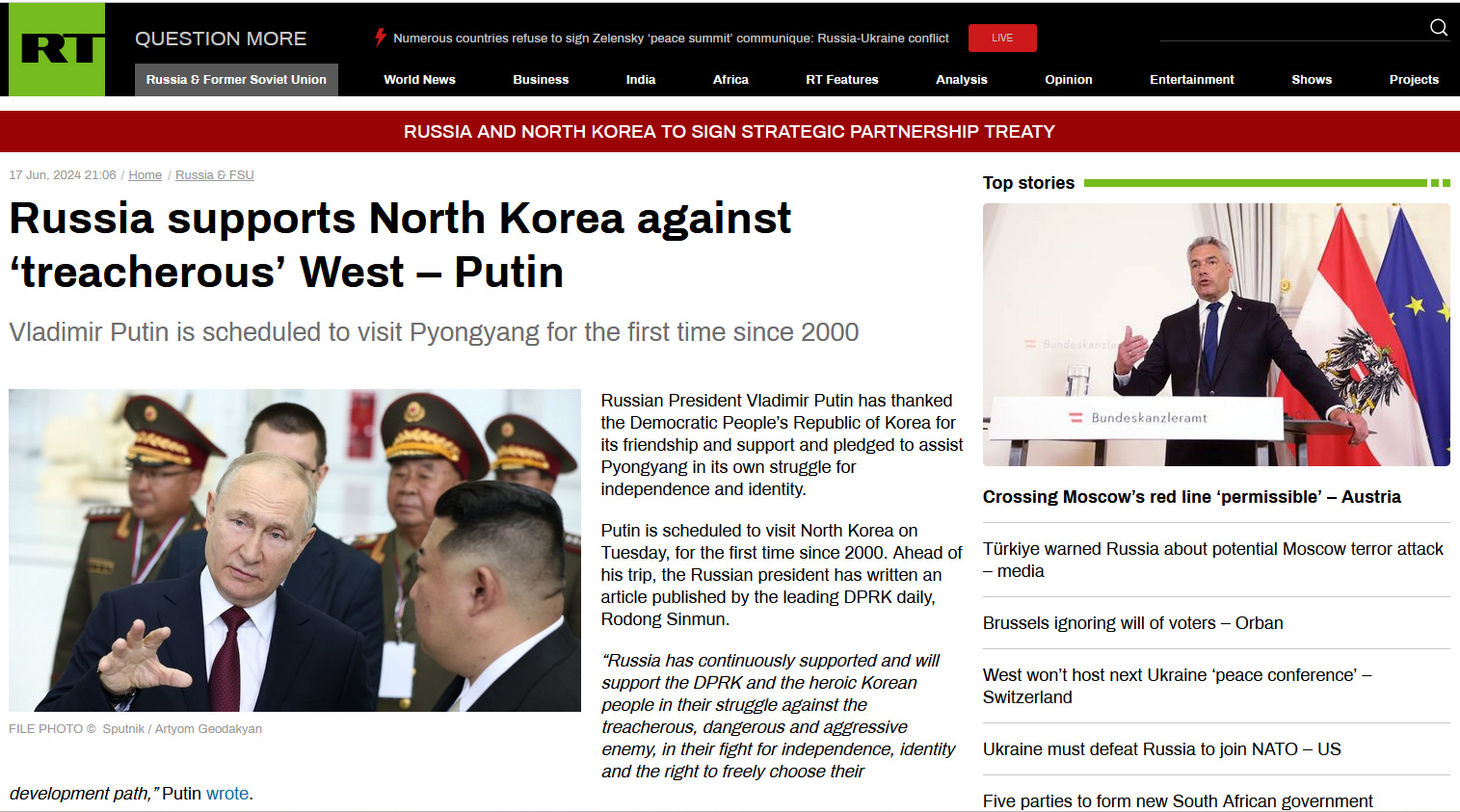Click the italic Putin quote paragraph
The height and width of the screenshot is (812, 1460).
tap(779, 716)
